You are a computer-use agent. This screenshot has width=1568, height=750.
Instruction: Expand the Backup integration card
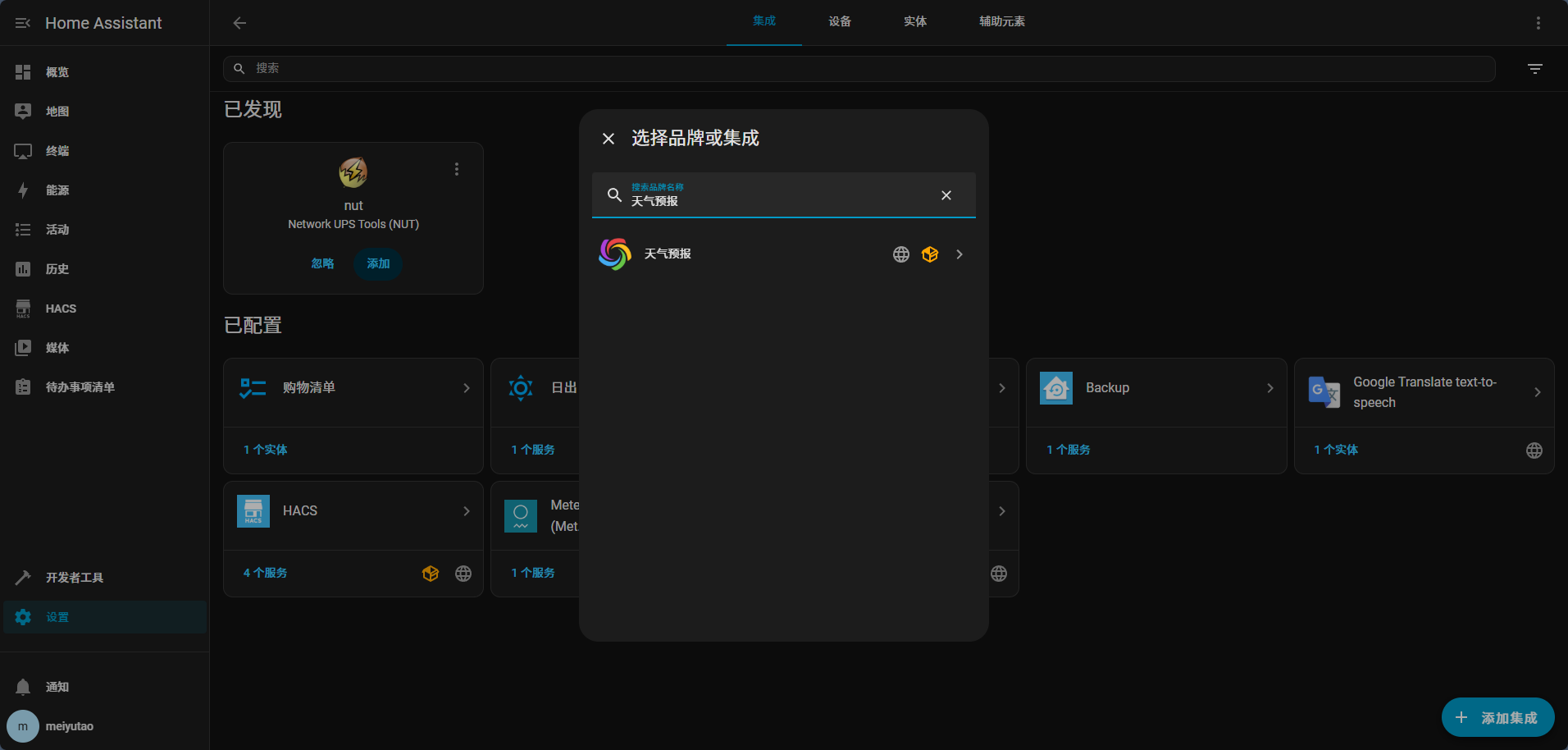tap(1155, 388)
